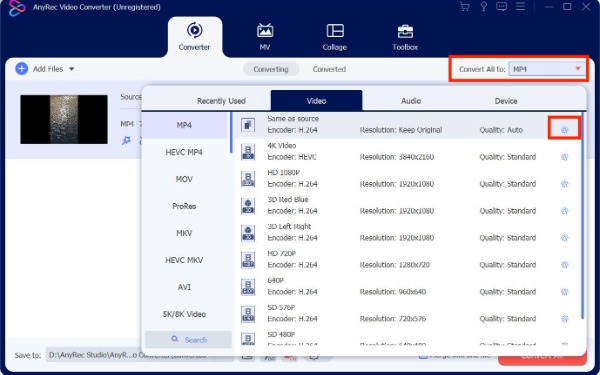Image resolution: width=600 pixels, height=375 pixels.
Task: Click the 4K Video preset icon
Action: (248, 152)
